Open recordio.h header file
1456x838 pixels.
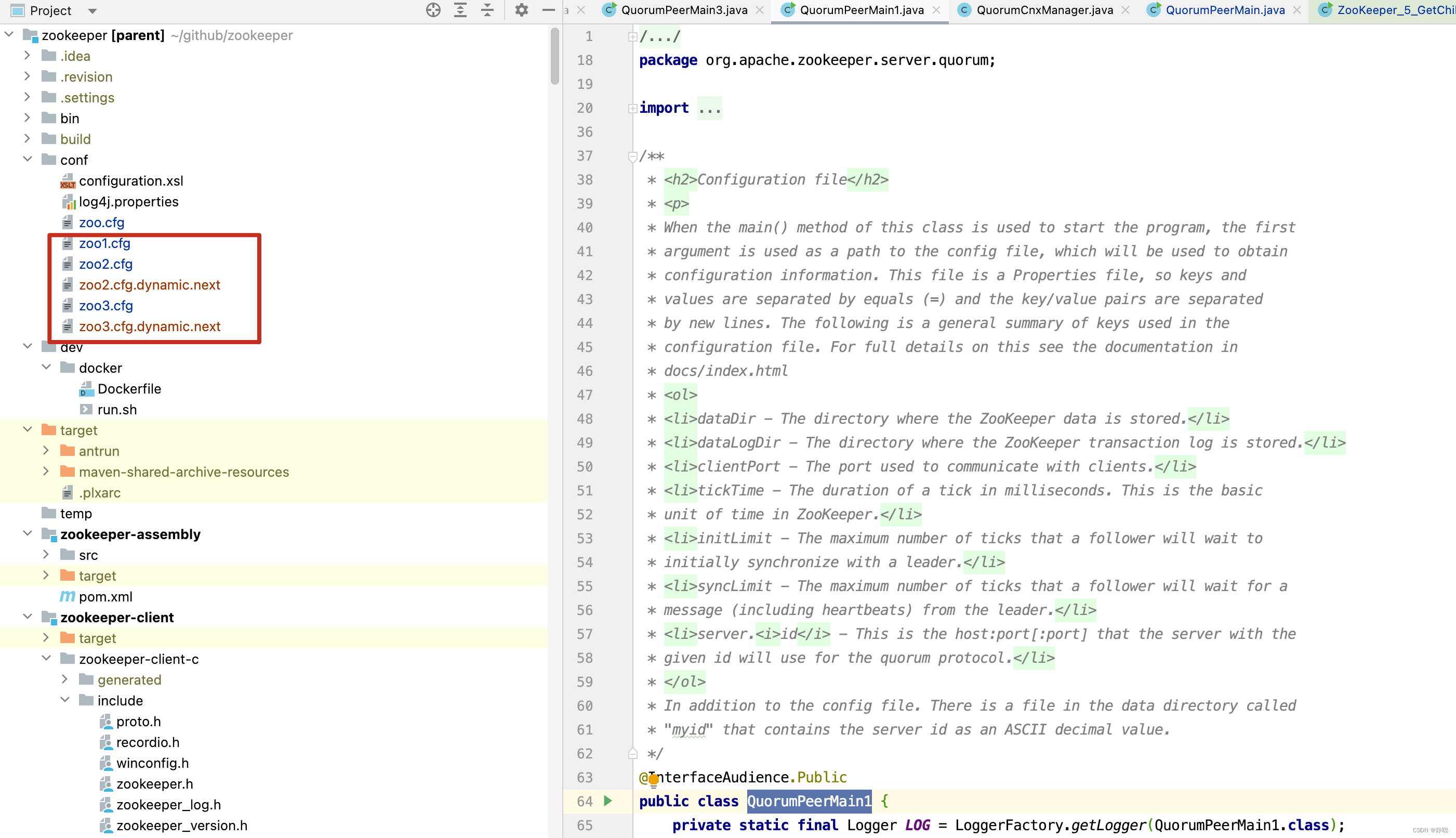pos(147,742)
